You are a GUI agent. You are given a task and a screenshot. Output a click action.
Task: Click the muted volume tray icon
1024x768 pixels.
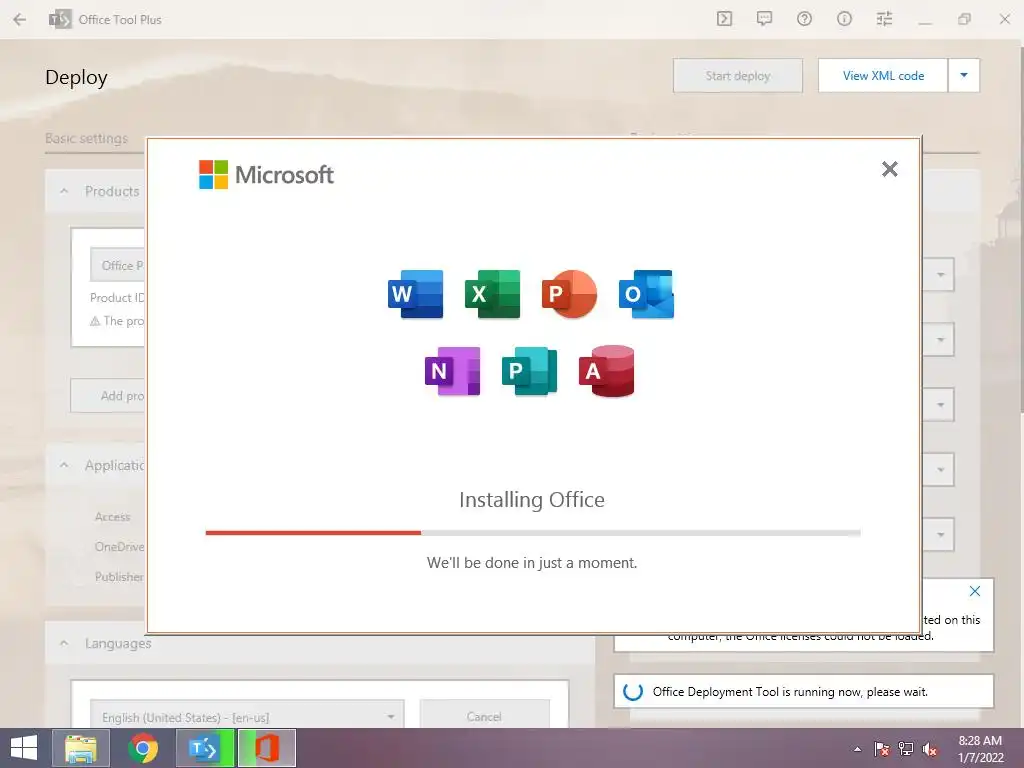[x=930, y=749]
